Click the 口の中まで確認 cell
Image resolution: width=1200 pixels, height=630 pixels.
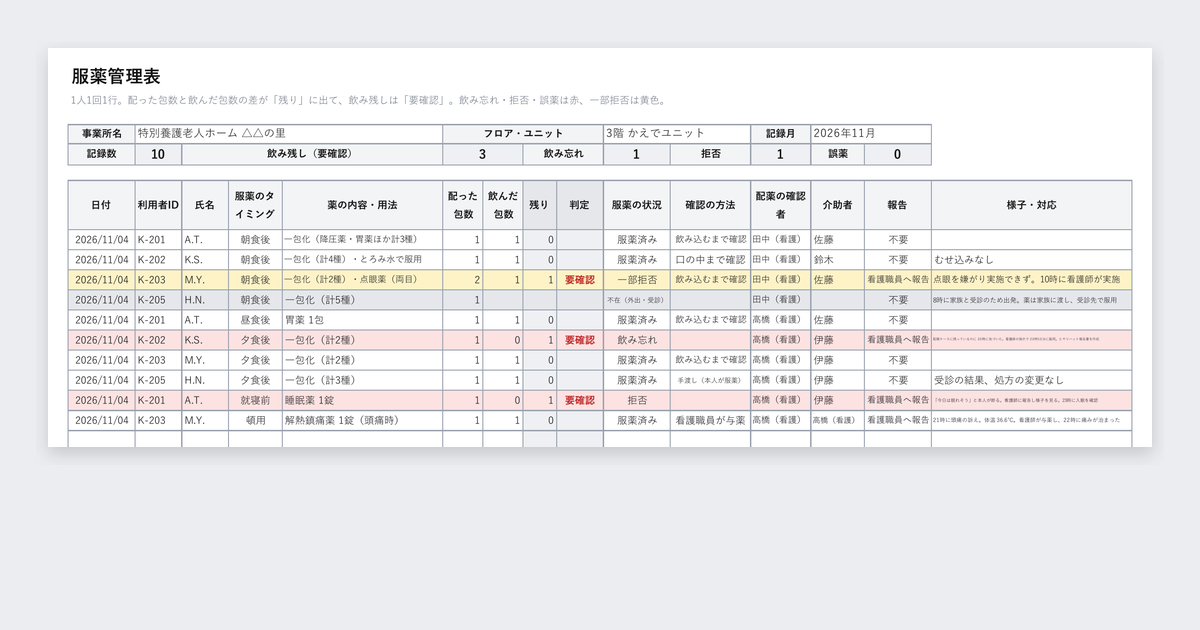711,260
